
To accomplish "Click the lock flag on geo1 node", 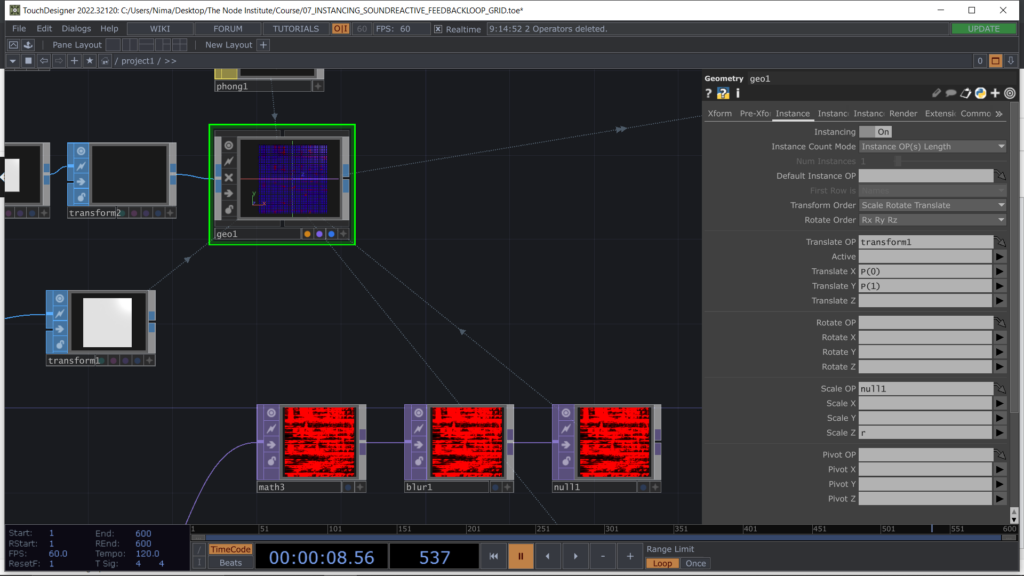I will (229, 209).
